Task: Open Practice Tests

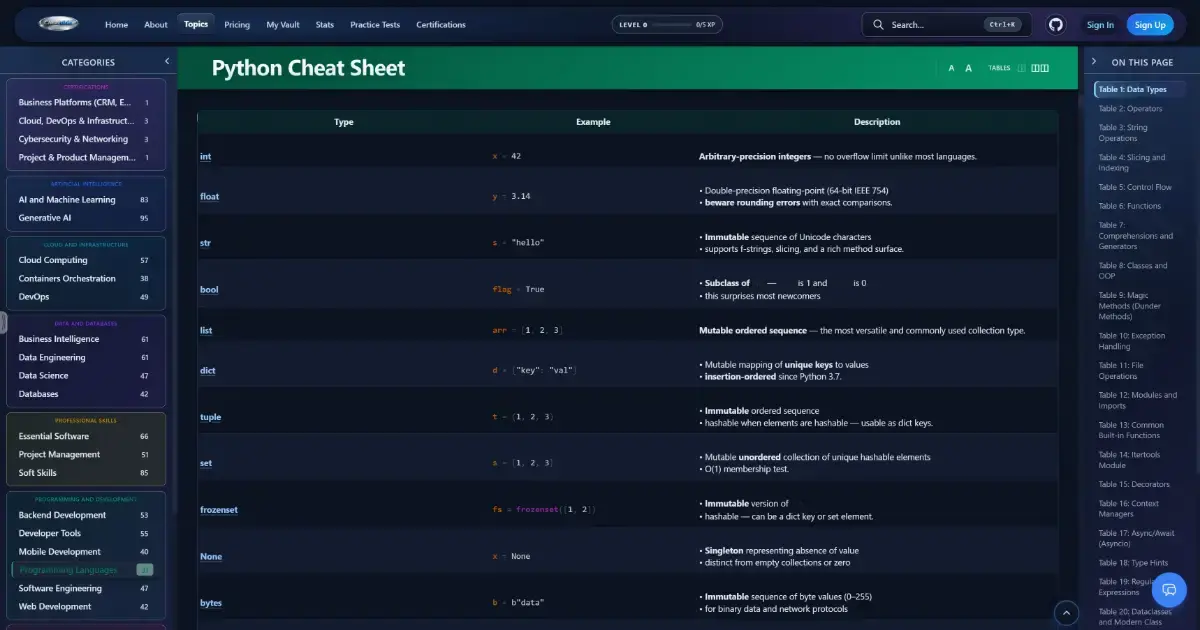Action: tap(375, 25)
